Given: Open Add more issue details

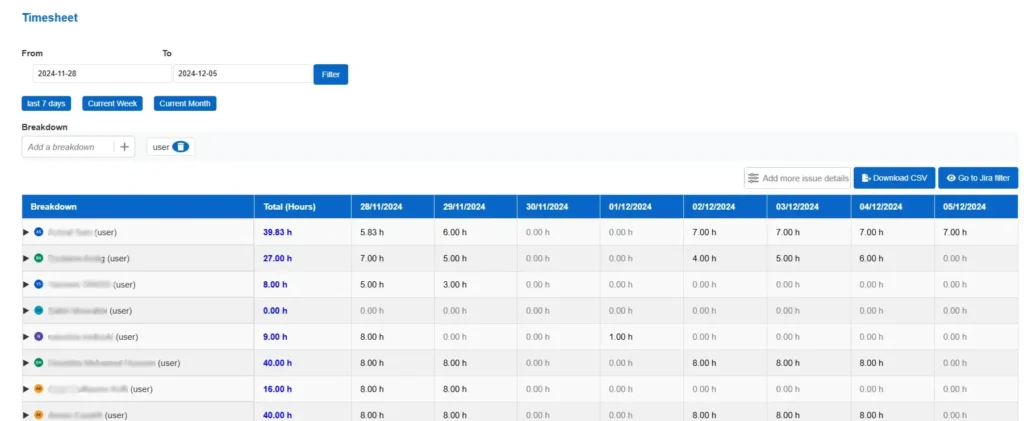Looking at the screenshot, I should tap(797, 178).
